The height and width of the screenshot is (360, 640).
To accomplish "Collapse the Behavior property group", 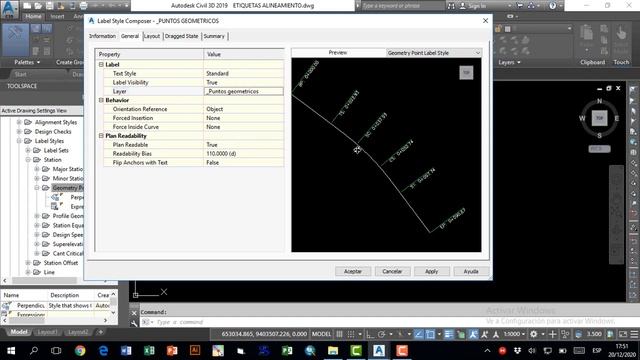I will coord(101,100).
